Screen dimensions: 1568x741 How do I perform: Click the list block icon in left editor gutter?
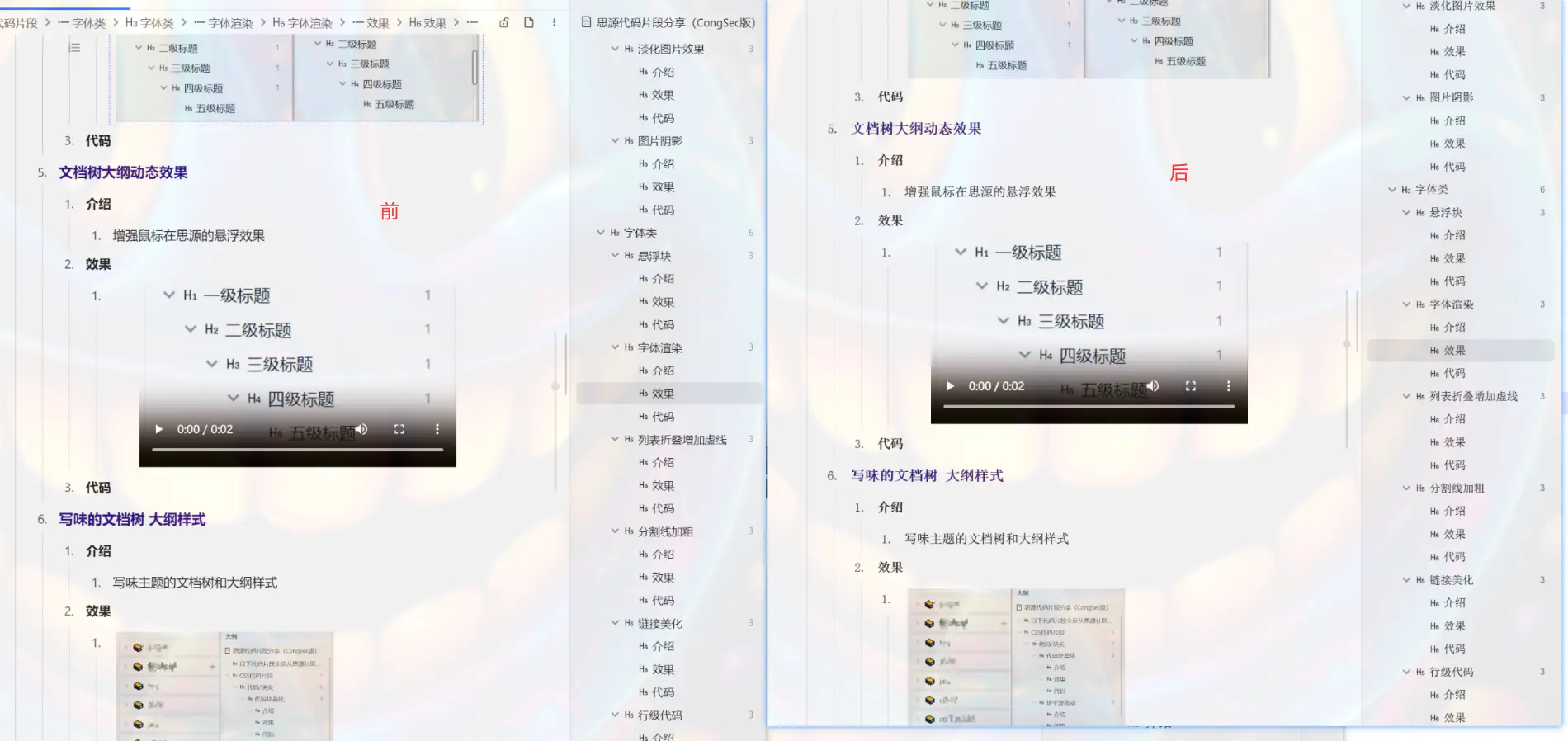(74, 48)
